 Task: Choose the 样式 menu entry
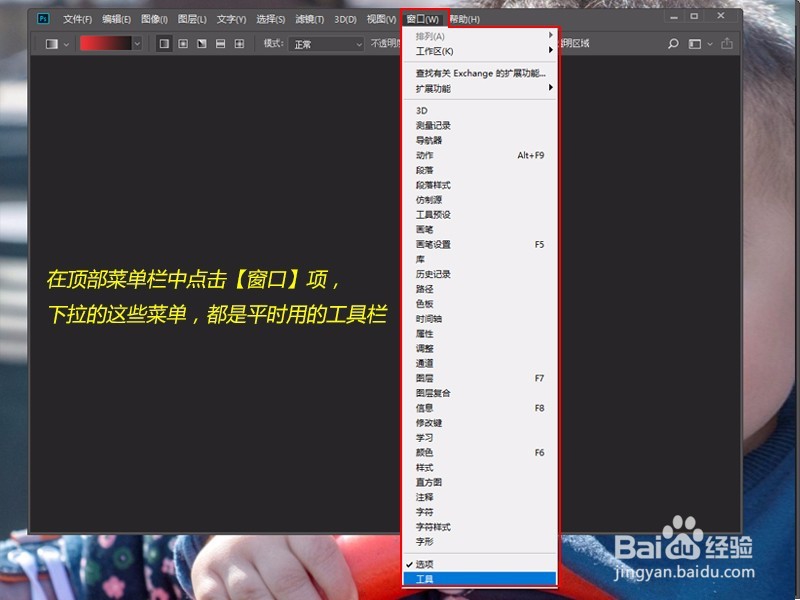coord(480,467)
